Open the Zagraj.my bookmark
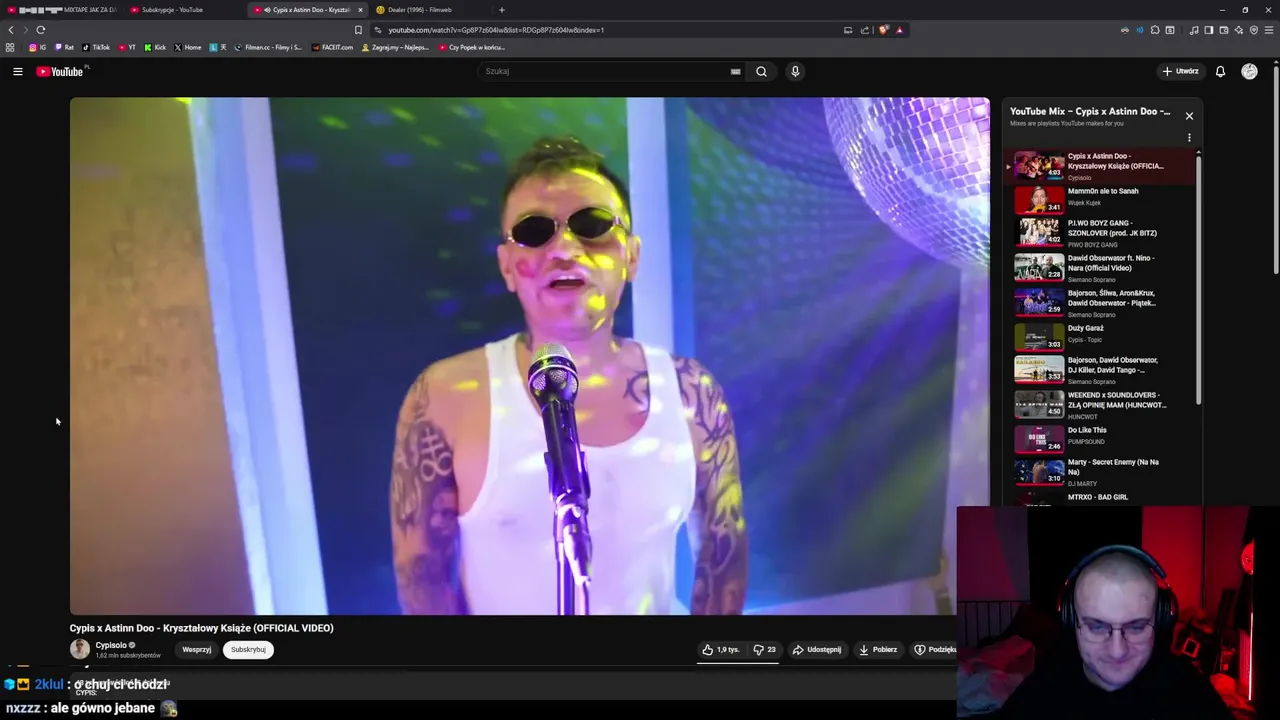 (396, 47)
